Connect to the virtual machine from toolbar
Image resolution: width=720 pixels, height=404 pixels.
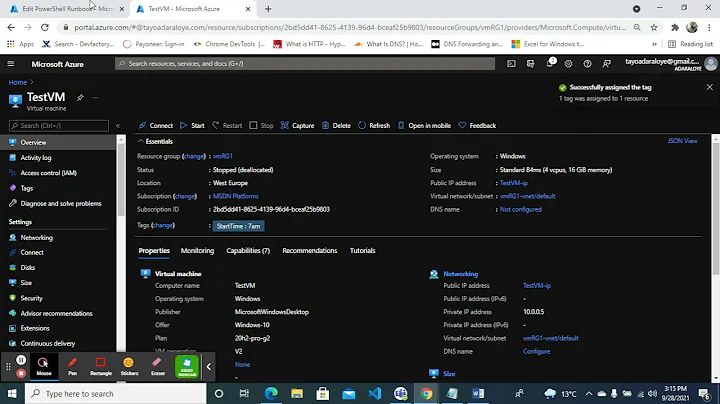click(156, 125)
